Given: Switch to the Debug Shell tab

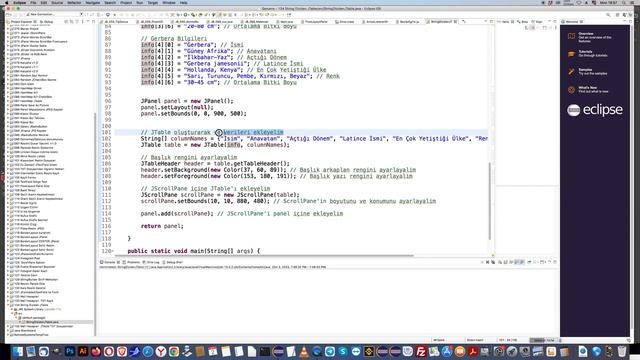Looking at the screenshot, I should 172,262.
